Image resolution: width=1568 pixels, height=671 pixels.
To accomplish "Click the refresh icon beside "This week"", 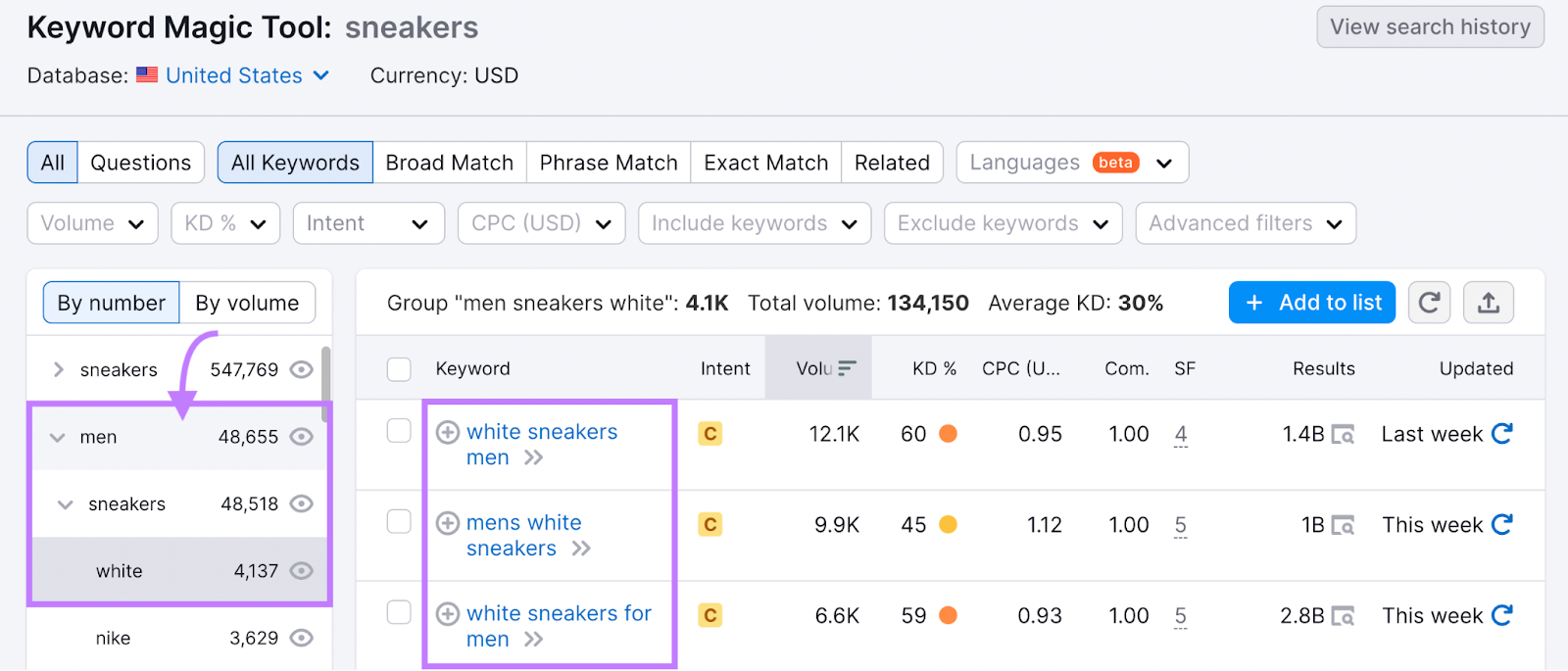I will click(1502, 524).
